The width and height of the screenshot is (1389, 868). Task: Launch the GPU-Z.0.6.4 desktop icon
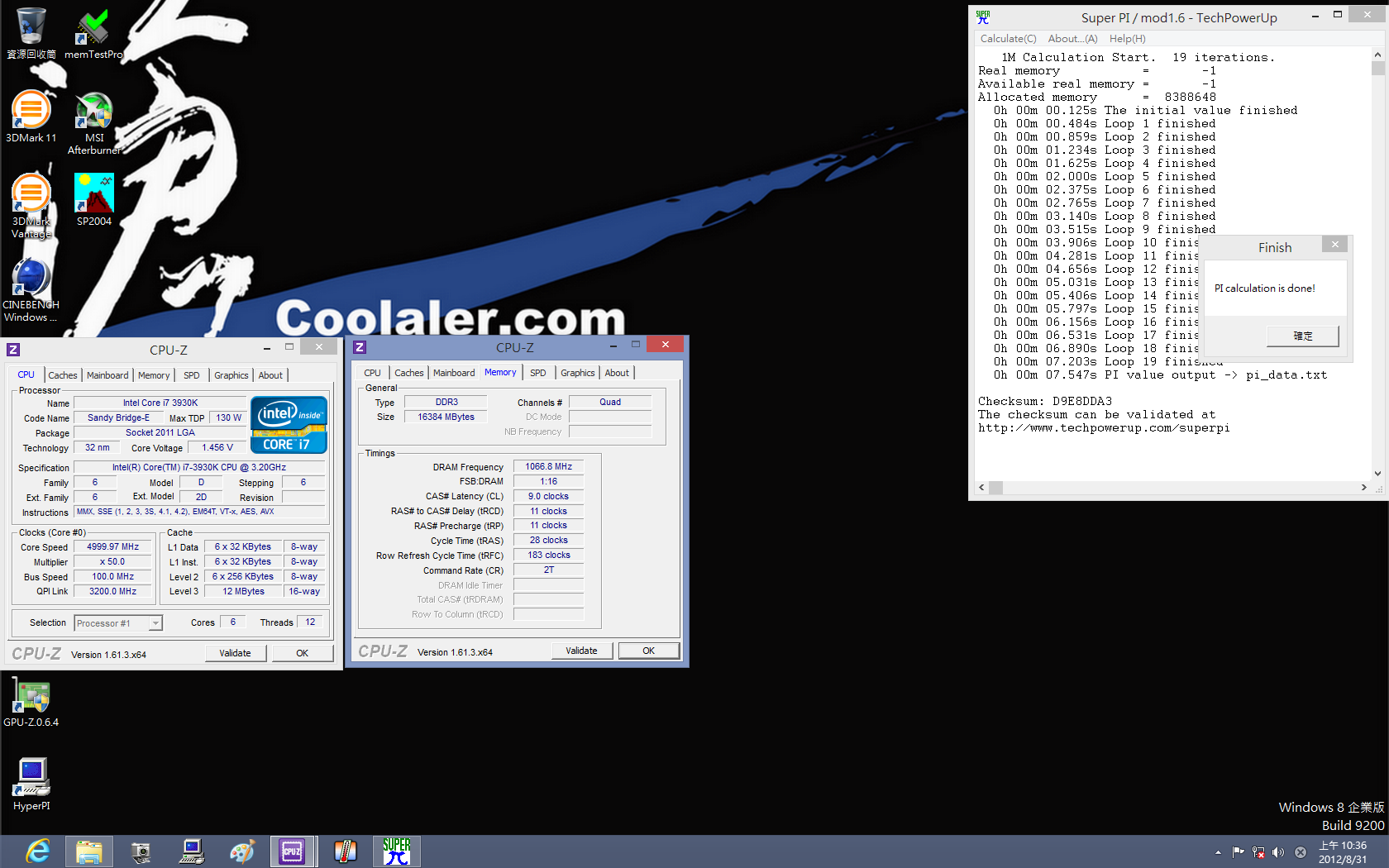tap(31, 703)
